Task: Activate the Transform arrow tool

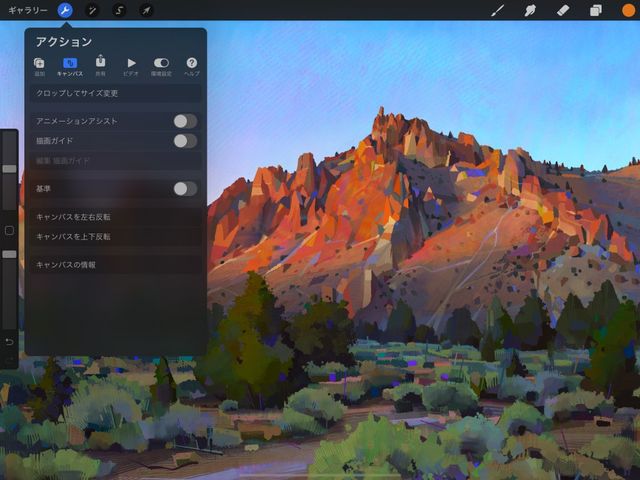Action: tap(146, 10)
